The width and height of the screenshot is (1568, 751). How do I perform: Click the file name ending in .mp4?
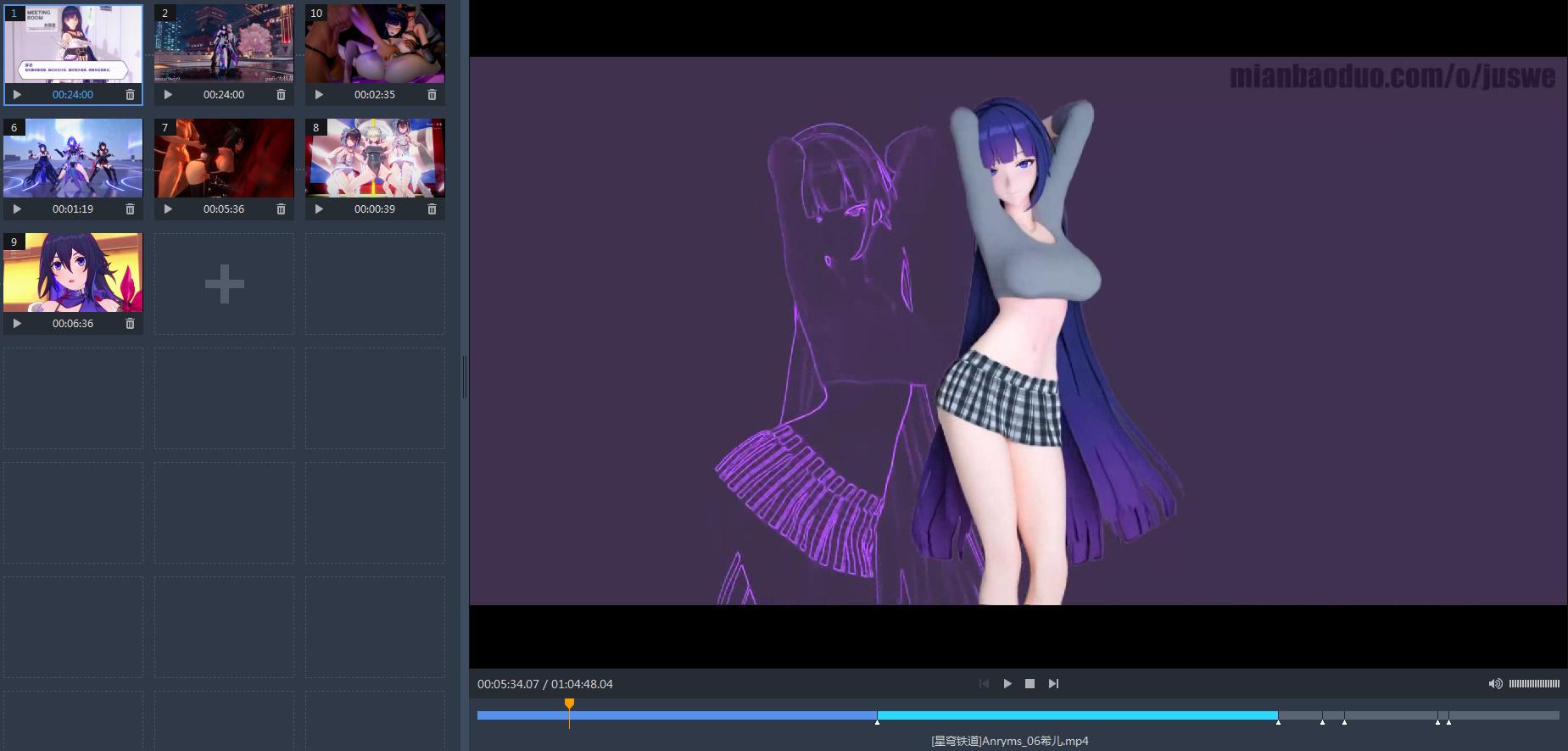coord(1010,741)
